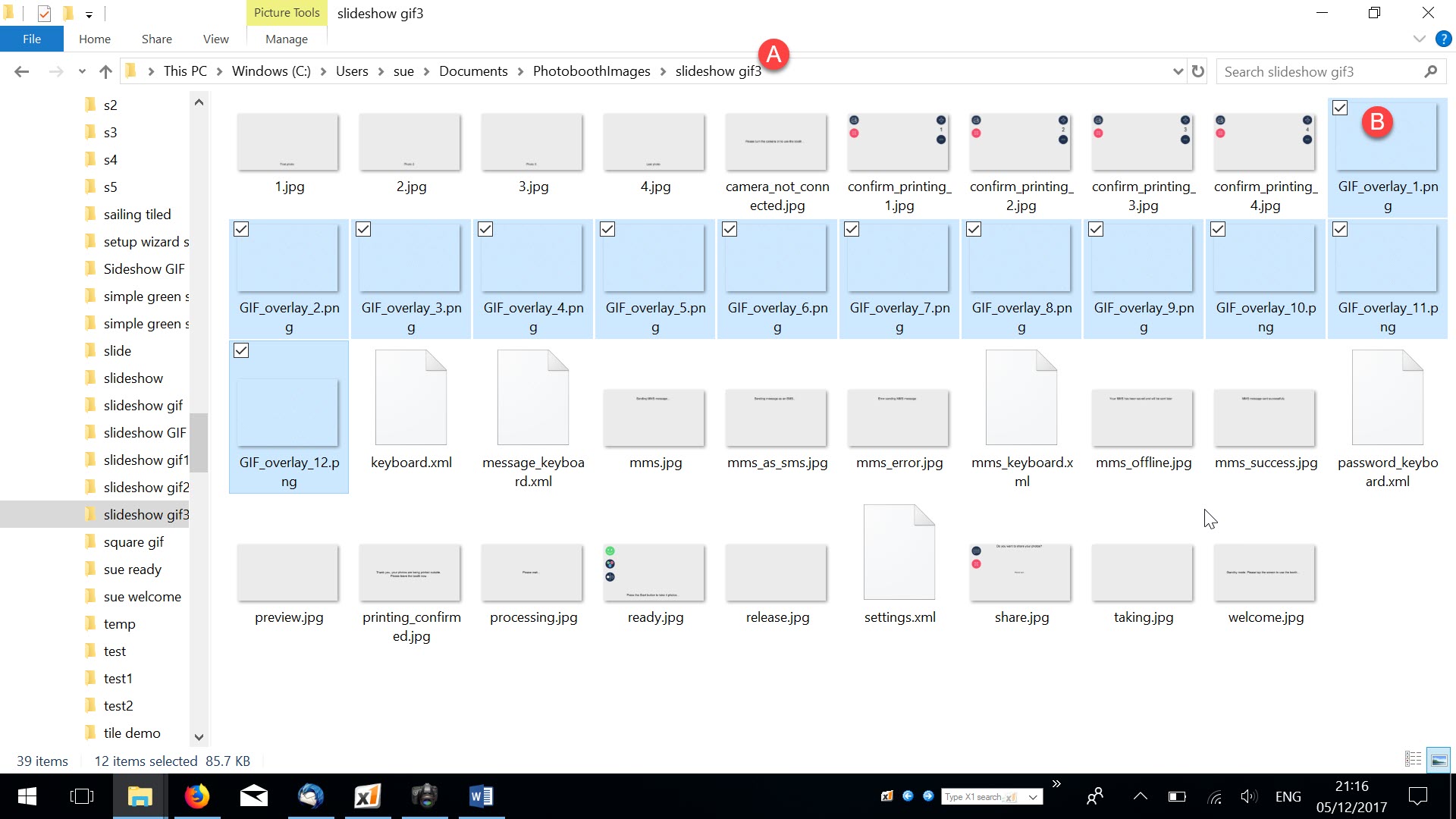Switch to the Home ribbon tab
Screen dimensions: 1456x819
point(95,39)
